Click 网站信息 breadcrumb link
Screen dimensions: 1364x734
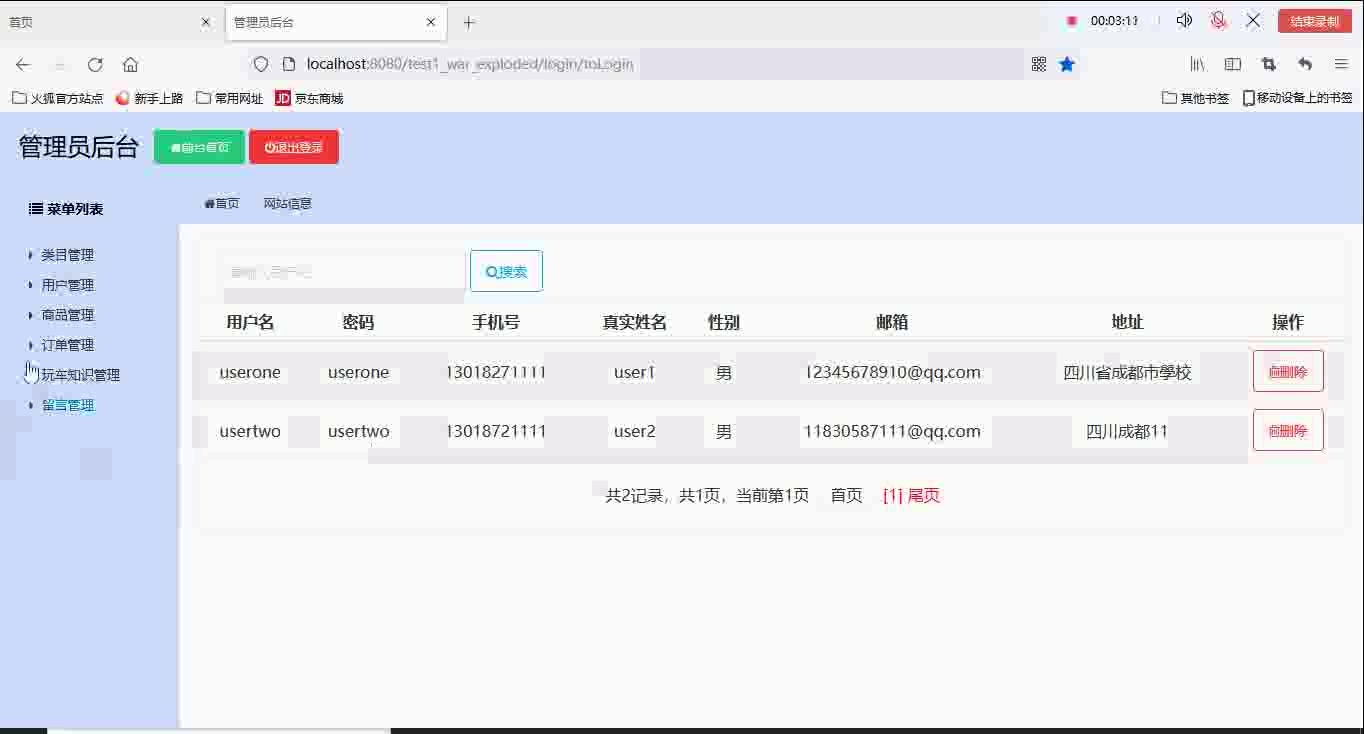tap(288, 203)
